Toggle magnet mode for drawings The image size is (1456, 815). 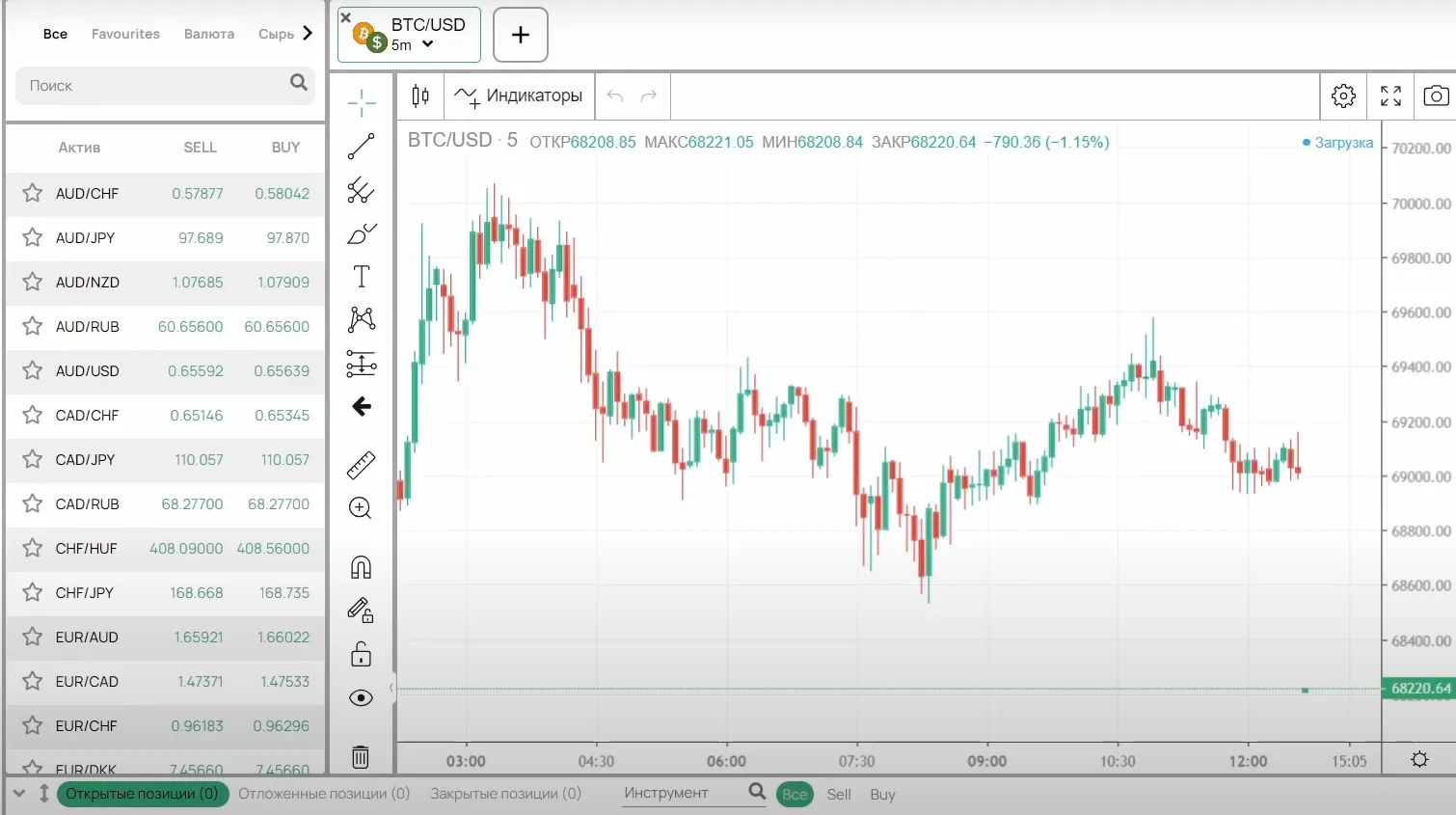[x=361, y=567]
